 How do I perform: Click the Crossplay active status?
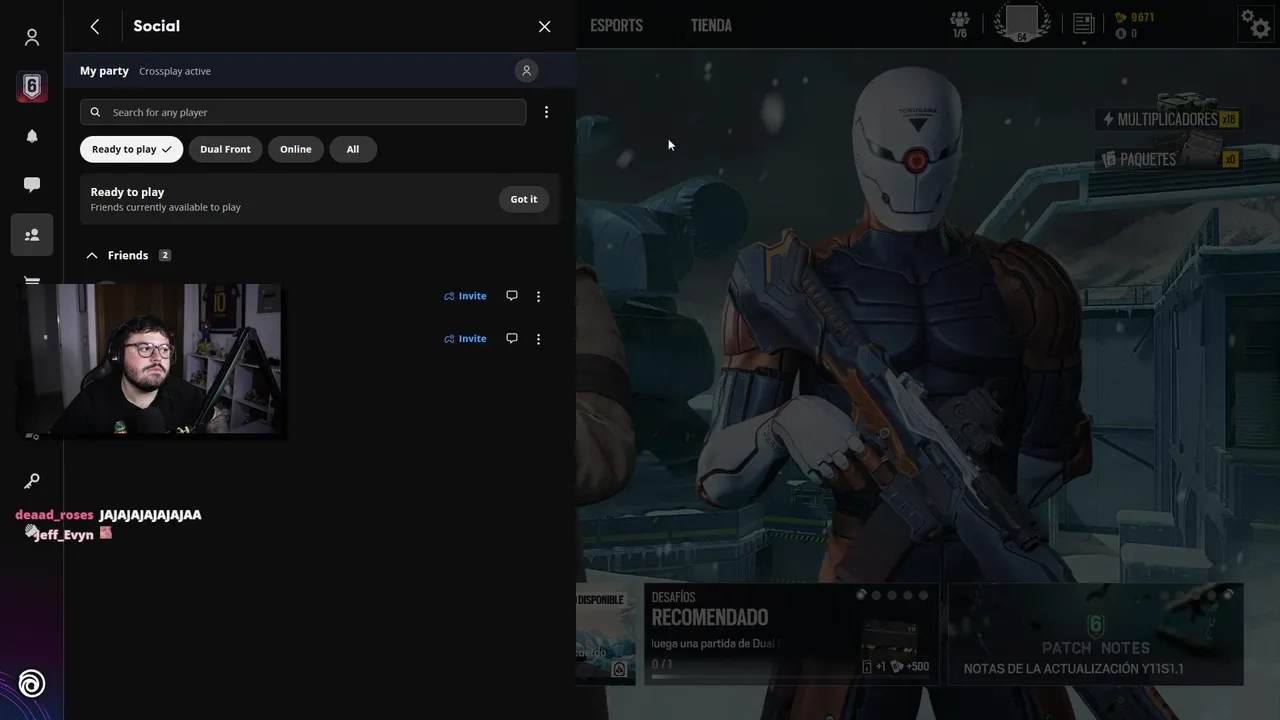coord(175,71)
